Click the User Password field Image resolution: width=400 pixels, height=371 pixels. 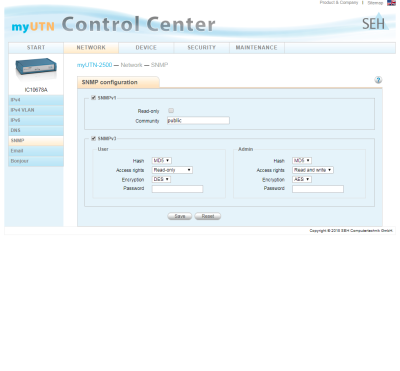click(x=177, y=189)
